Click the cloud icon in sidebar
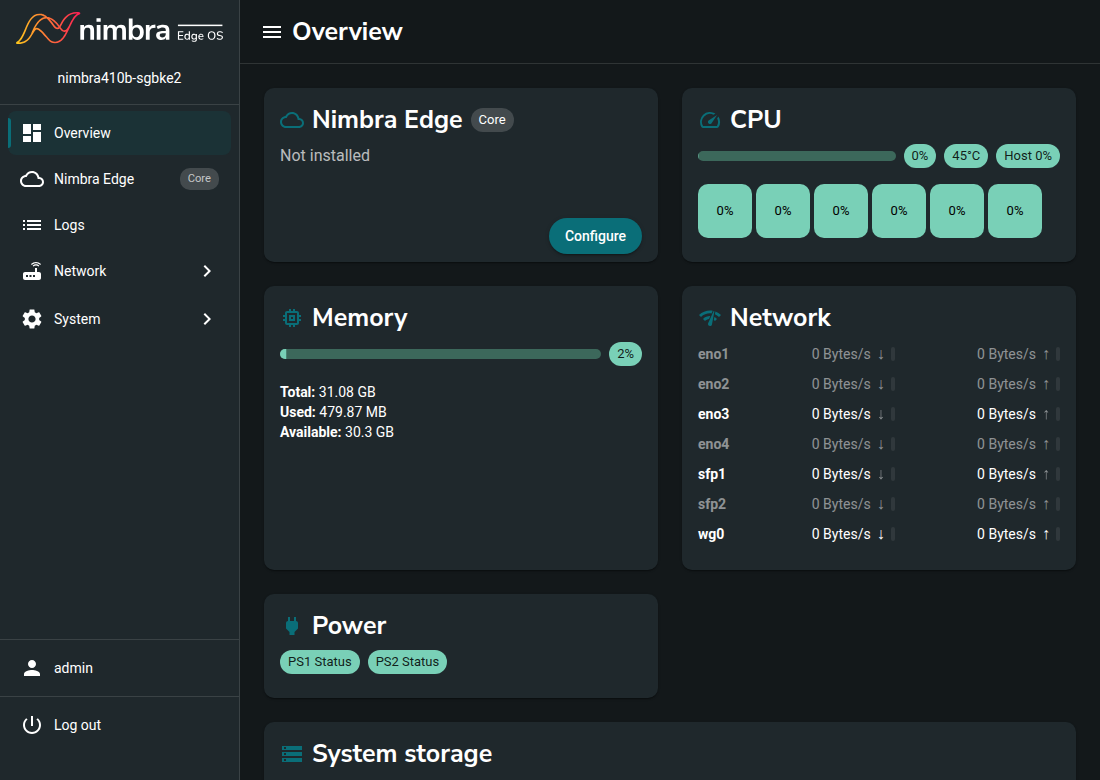The width and height of the screenshot is (1100, 780). 32,179
